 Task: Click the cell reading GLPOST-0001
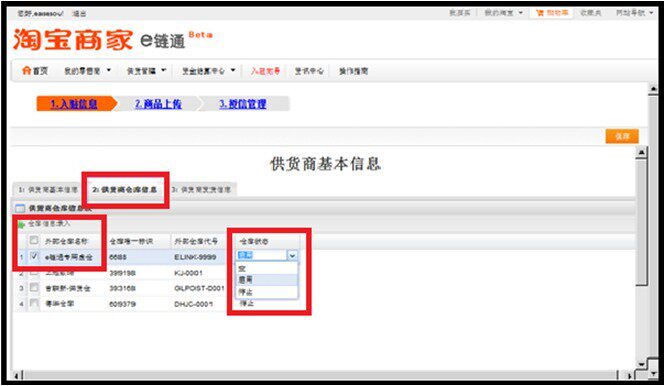[199, 288]
